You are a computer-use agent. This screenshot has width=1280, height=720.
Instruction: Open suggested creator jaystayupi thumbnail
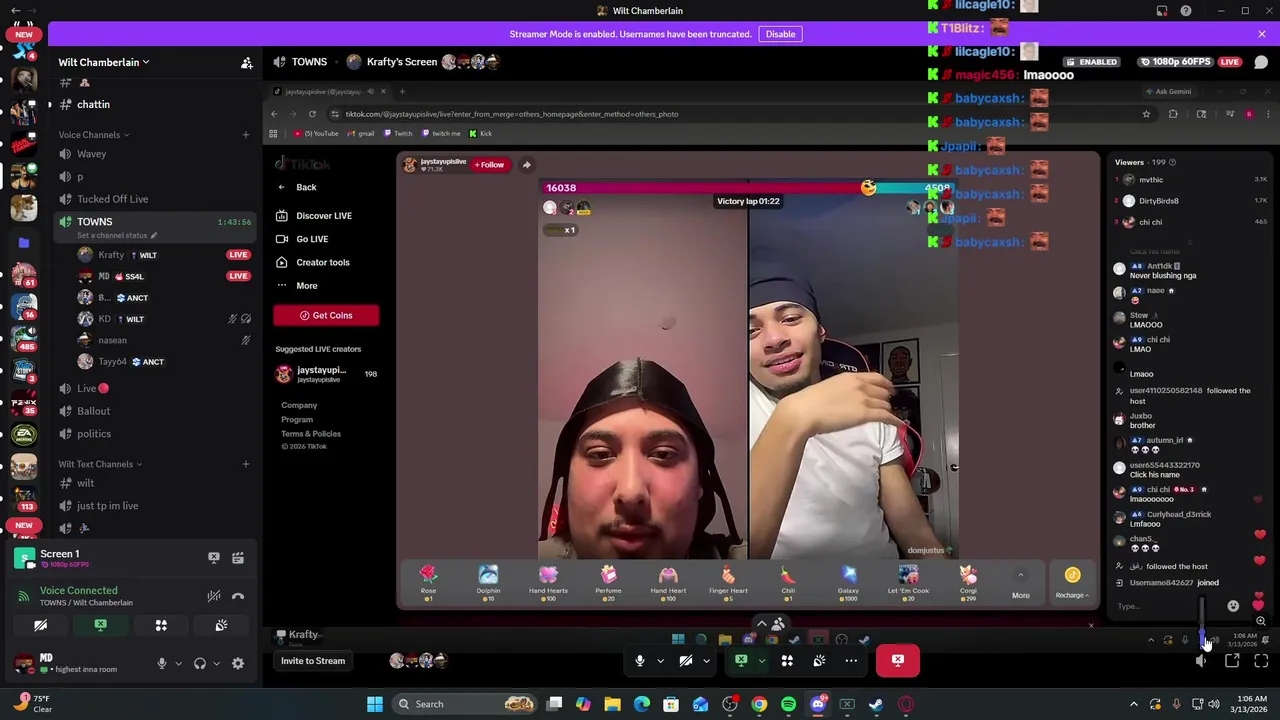click(284, 374)
